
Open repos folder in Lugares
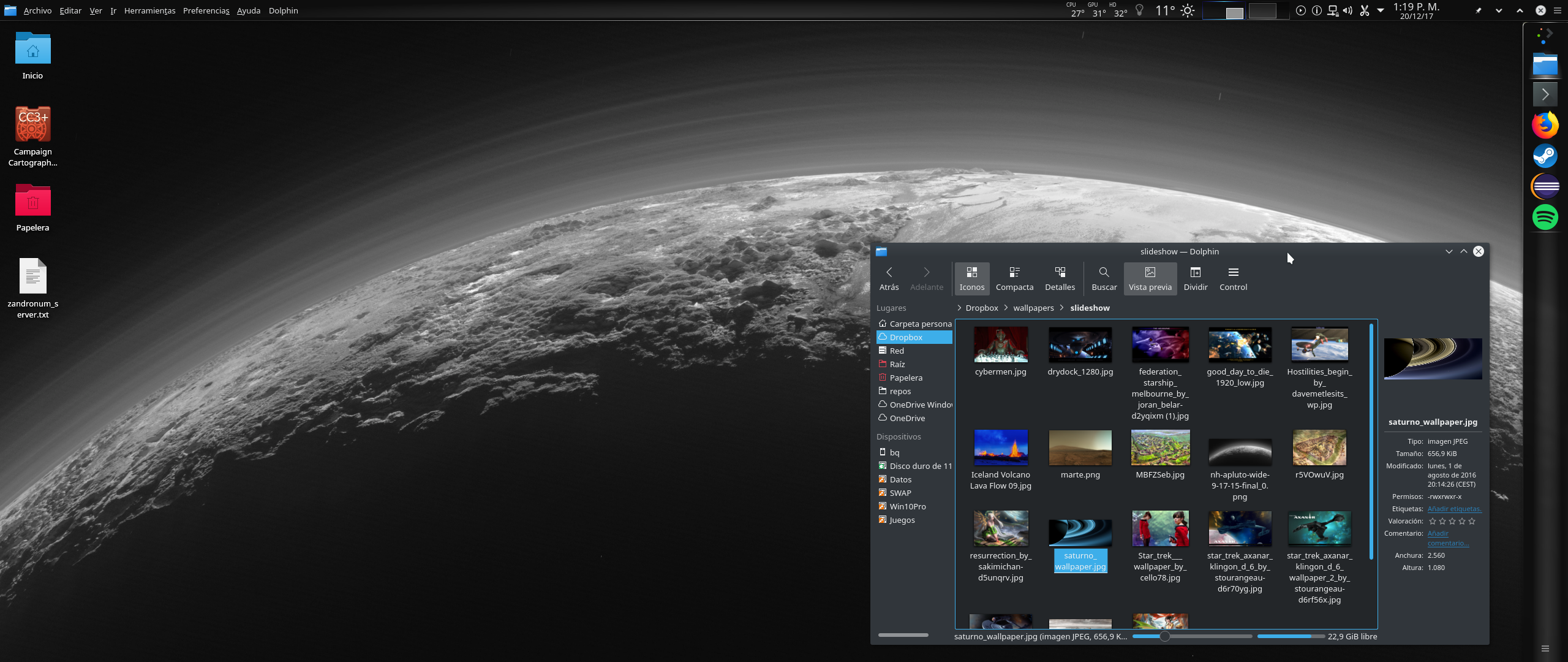tap(914, 391)
